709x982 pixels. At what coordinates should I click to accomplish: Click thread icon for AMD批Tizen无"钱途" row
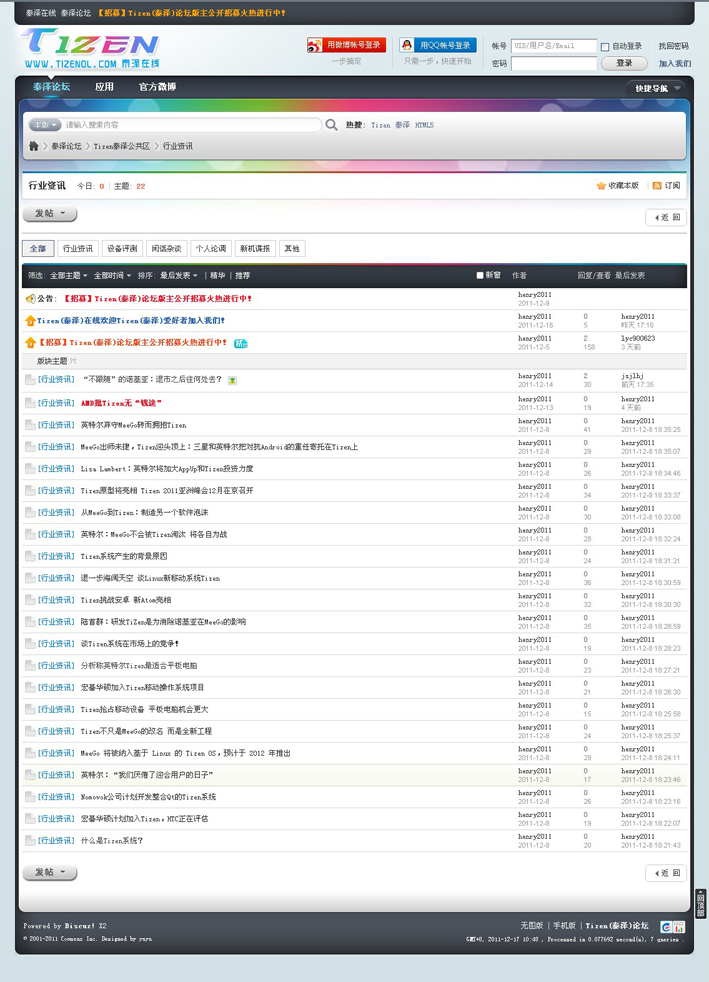tap(29, 403)
